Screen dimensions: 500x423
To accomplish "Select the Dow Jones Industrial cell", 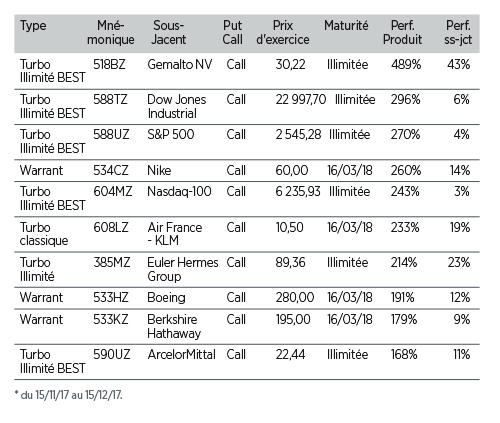I will pyautogui.click(x=177, y=106).
